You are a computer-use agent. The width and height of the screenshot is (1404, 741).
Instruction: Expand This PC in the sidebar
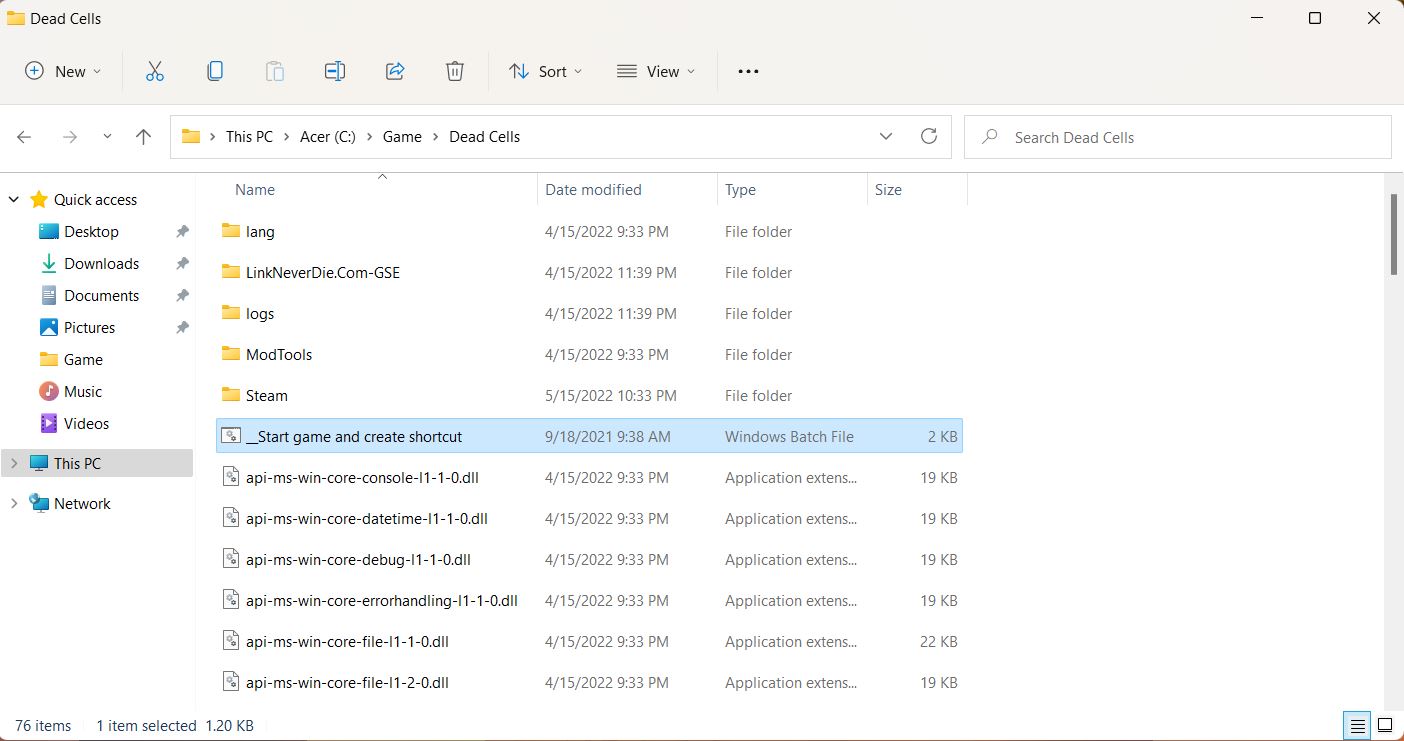point(13,463)
